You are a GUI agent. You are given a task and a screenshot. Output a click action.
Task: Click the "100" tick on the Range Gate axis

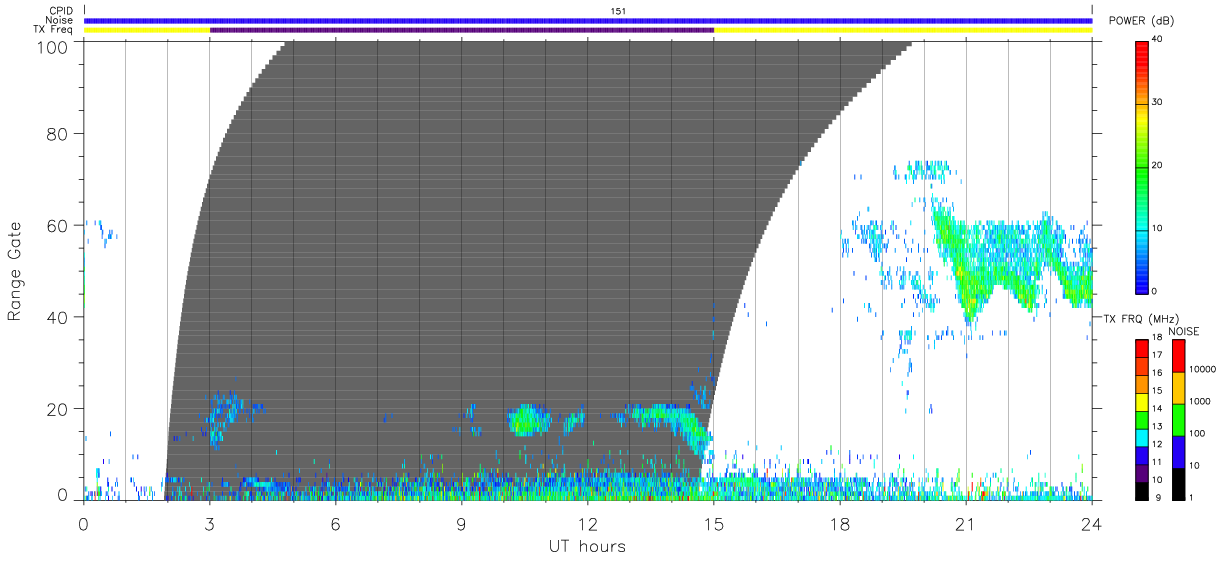point(54,46)
